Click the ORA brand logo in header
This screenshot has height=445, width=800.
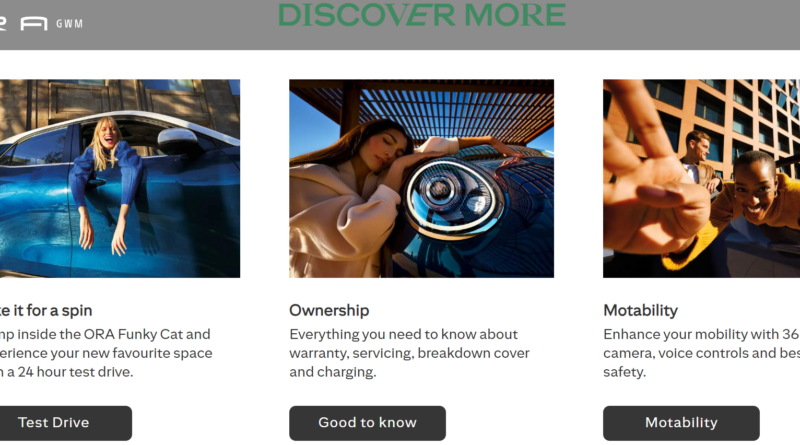[23, 23]
